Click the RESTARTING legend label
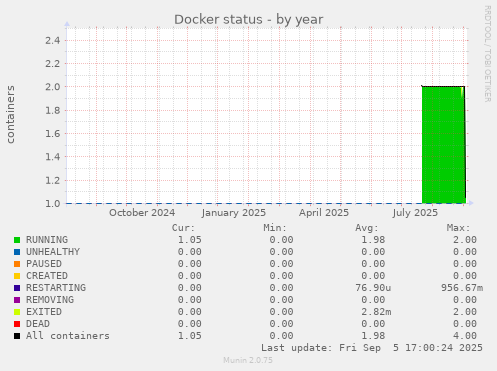This screenshot has width=497, height=371. pos(56,288)
